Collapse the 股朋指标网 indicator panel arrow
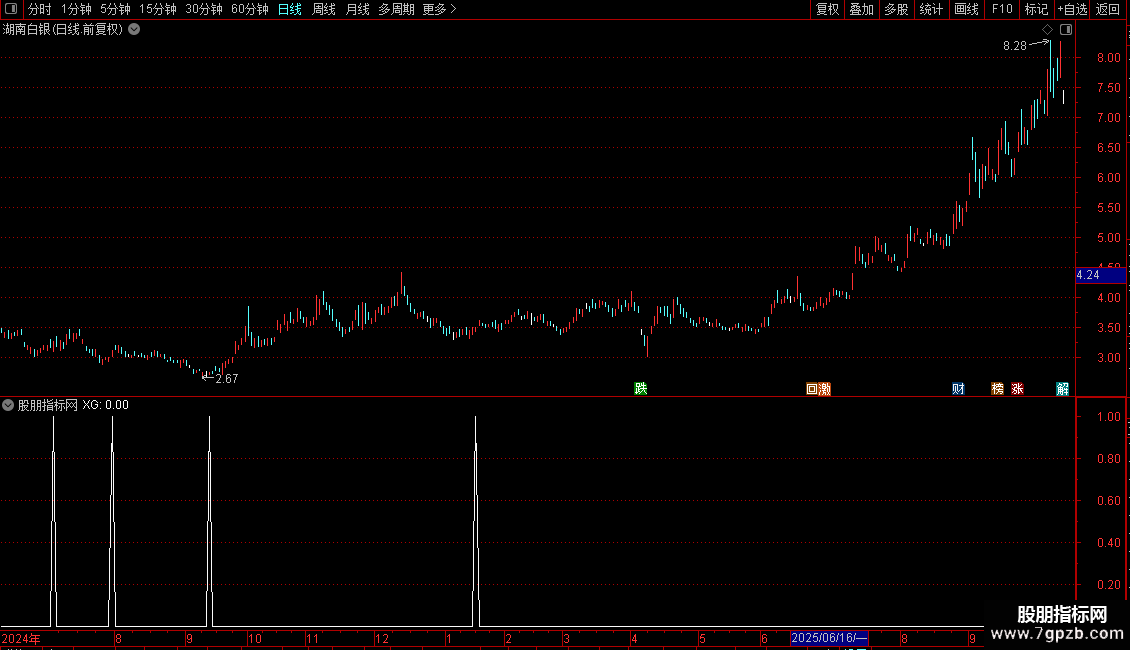 (x=8, y=405)
